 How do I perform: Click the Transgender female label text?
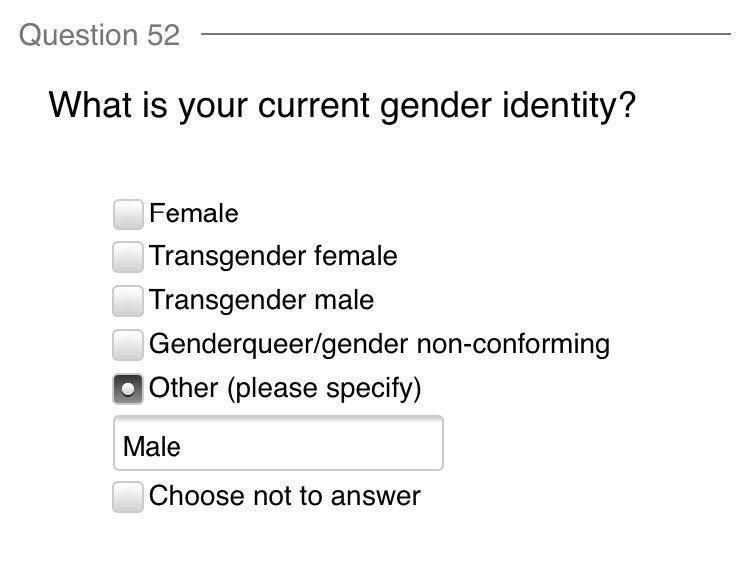tap(273, 257)
